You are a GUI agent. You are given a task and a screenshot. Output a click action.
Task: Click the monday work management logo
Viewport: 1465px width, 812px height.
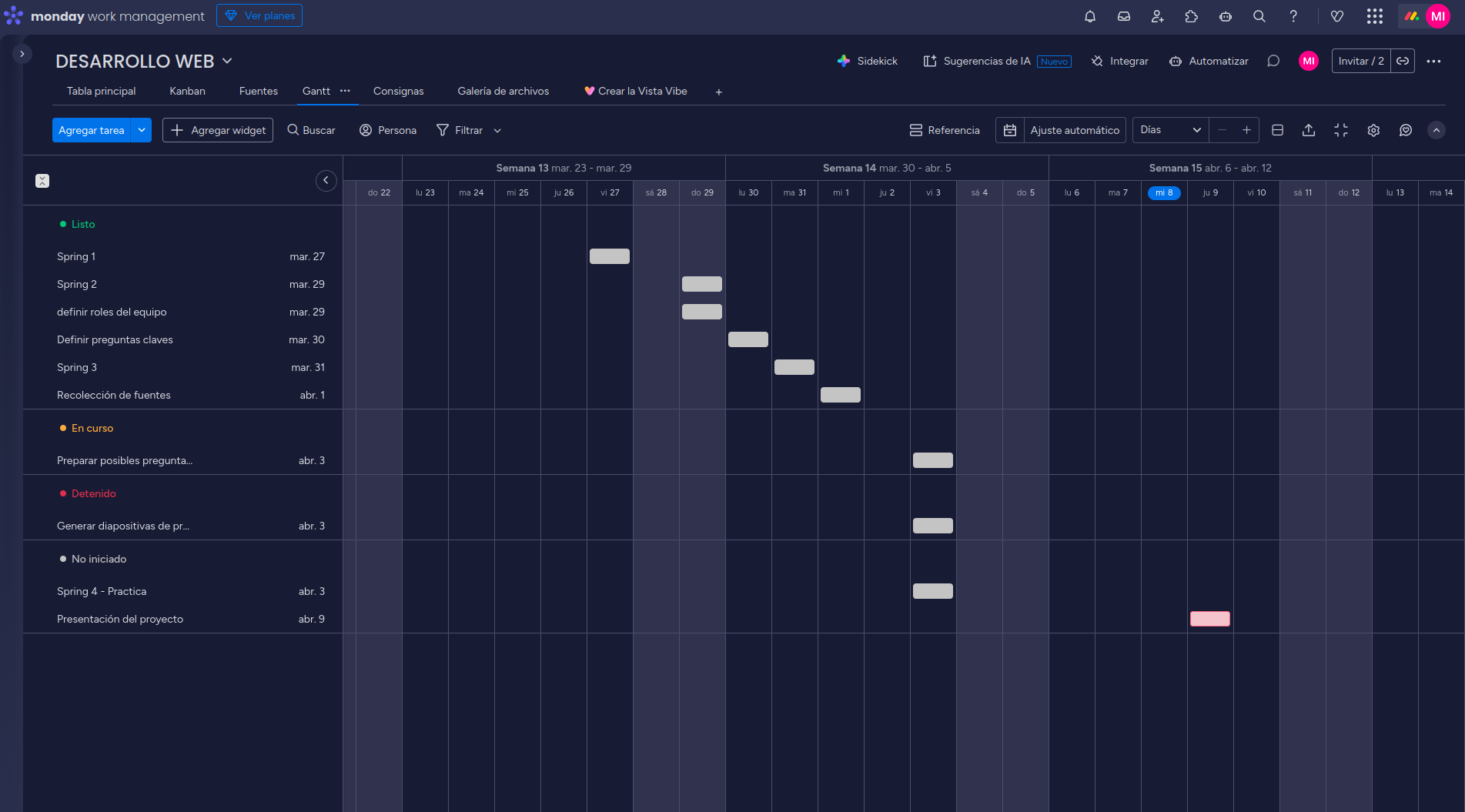105,16
